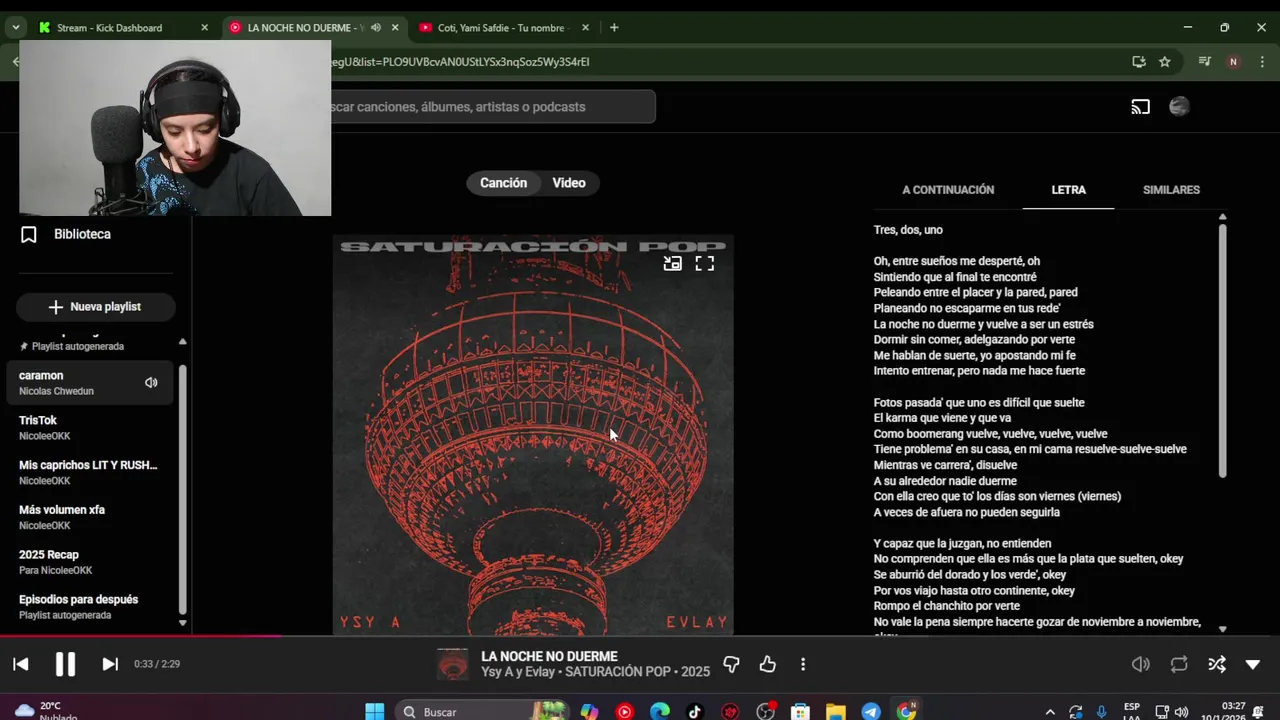The height and width of the screenshot is (720, 1280).
Task: Close the Kick Dashboard tab
Action: click(x=204, y=28)
